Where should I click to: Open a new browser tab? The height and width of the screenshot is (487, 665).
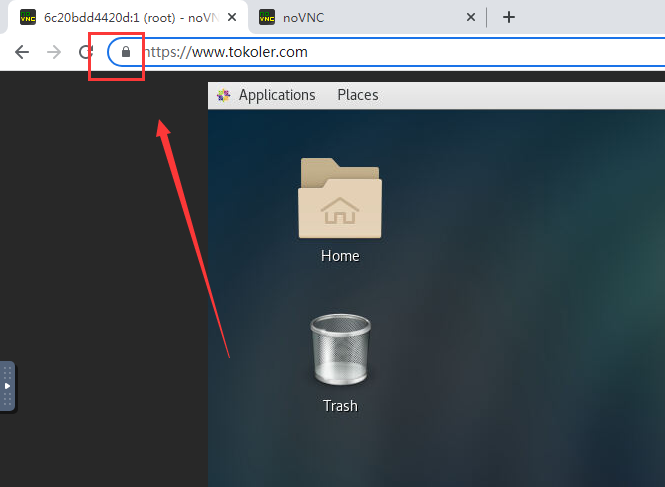pyautogui.click(x=509, y=17)
